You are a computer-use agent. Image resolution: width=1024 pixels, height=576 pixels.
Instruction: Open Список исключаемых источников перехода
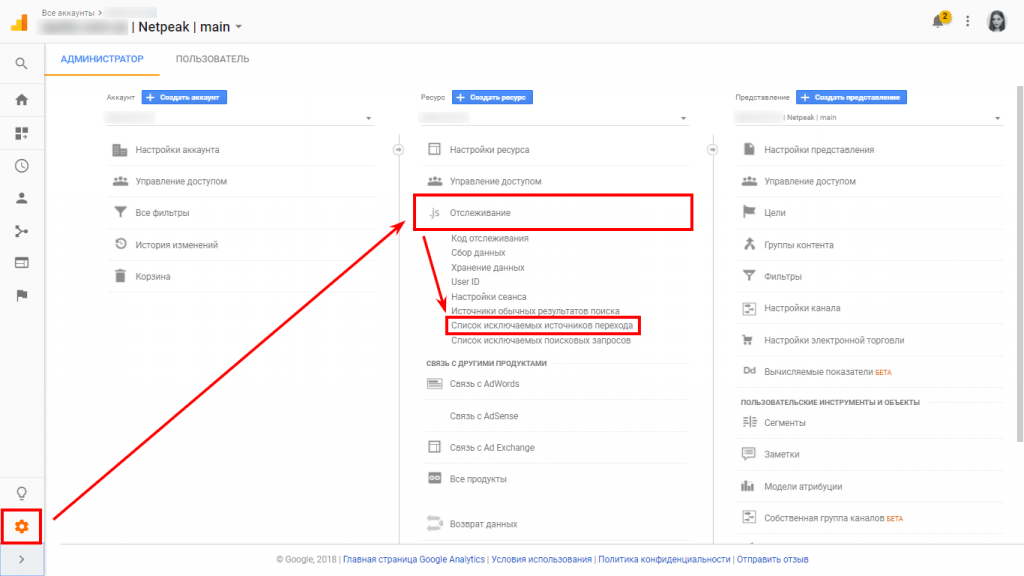tap(541, 326)
